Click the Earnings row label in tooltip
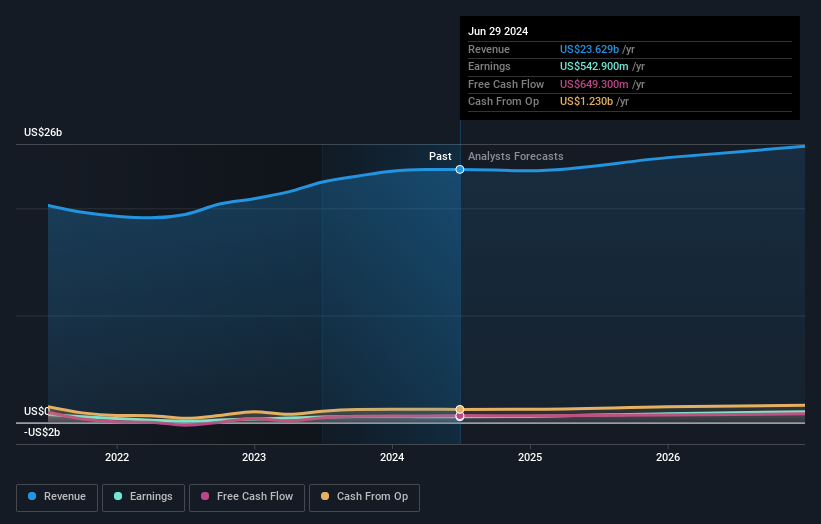This screenshot has width=821, height=524. [x=489, y=66]
